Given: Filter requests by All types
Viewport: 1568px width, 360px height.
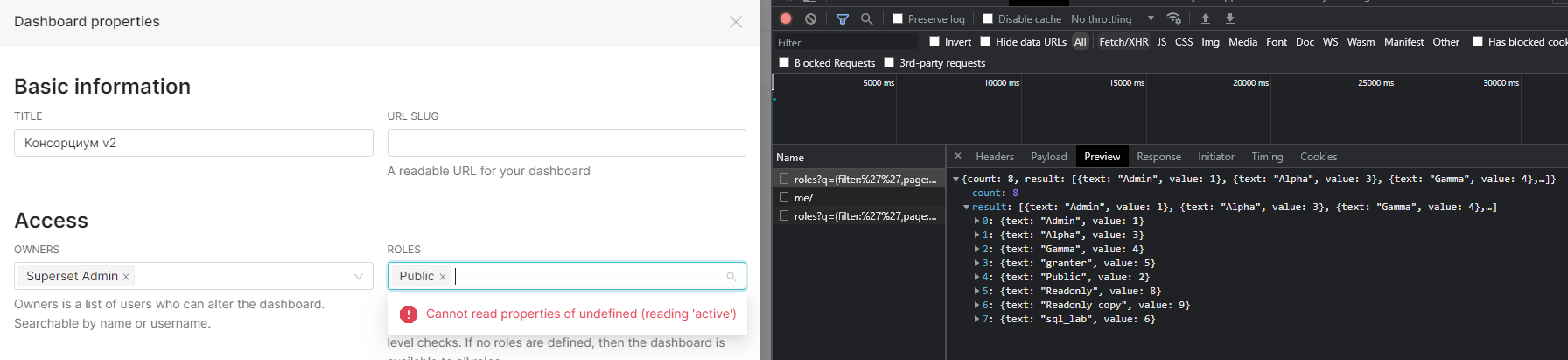Looking at the screenshot, I should tap(1081, 41).
